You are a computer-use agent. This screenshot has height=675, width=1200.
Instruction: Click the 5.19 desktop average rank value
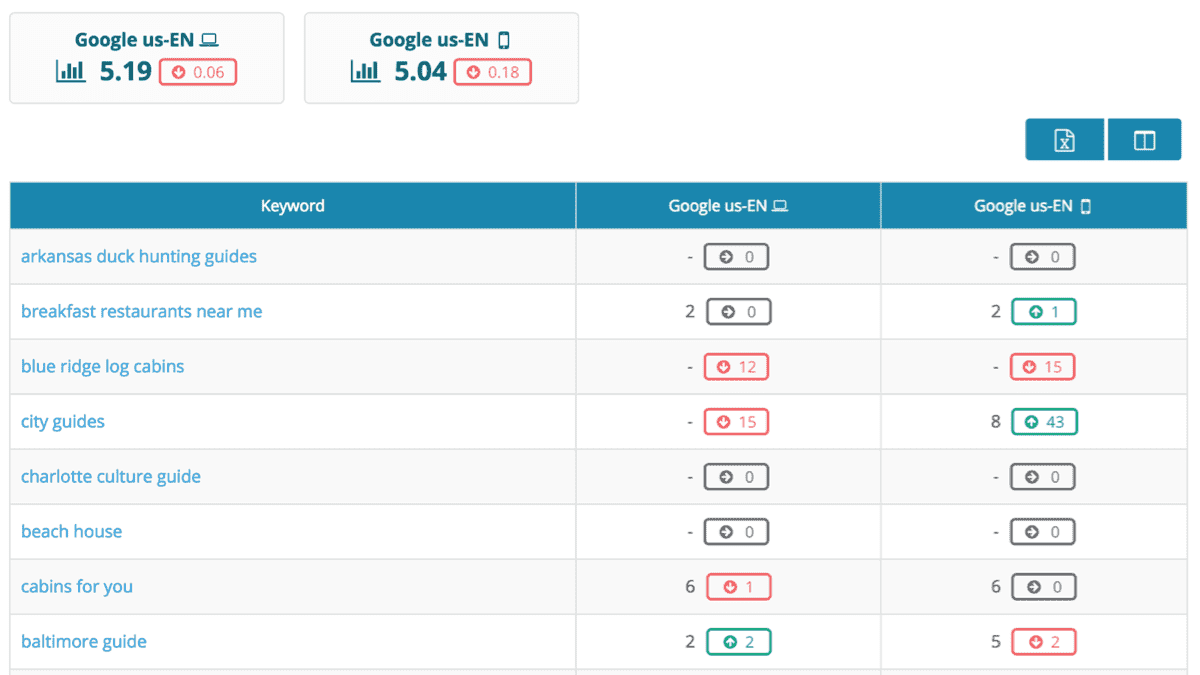126,72
